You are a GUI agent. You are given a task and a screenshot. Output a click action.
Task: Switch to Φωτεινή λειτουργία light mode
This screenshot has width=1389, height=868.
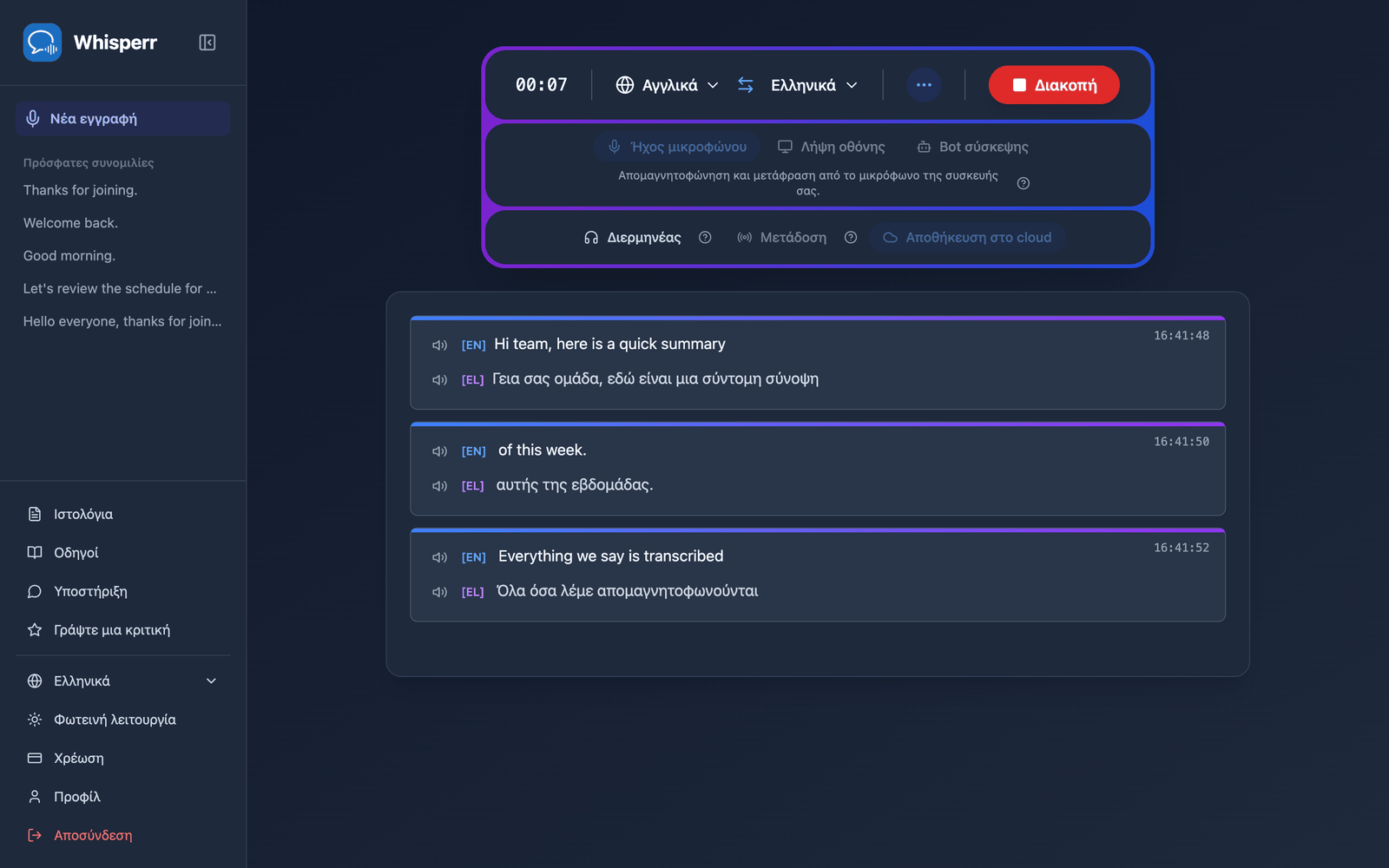pos(122,720)
